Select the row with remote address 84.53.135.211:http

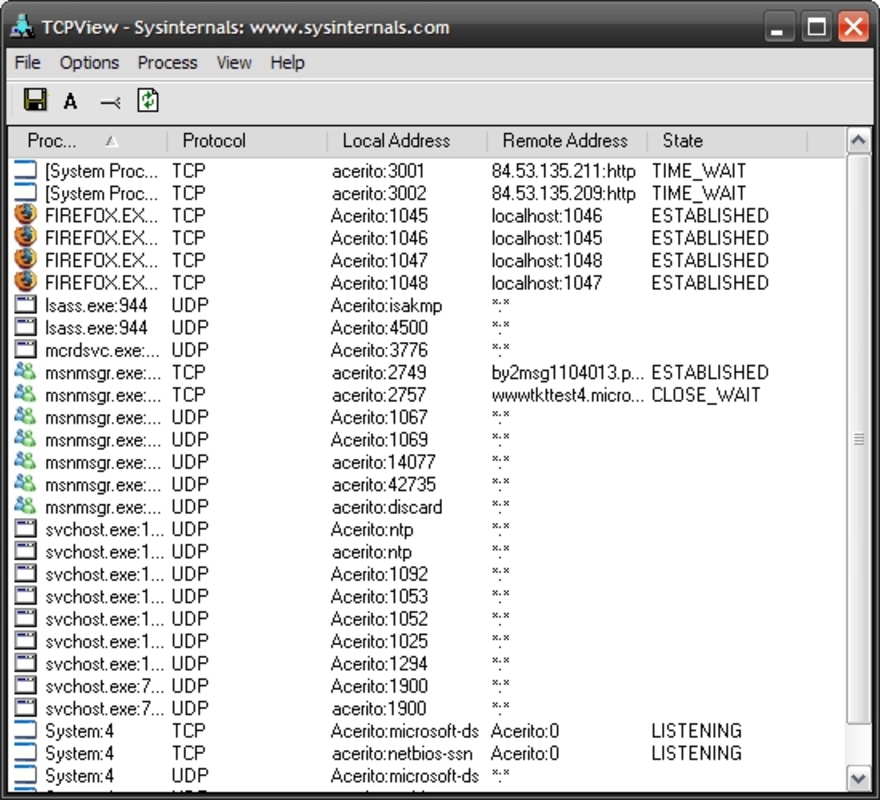click(x=563, y=171)
